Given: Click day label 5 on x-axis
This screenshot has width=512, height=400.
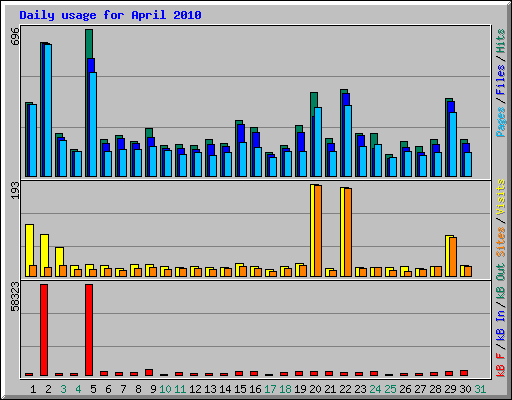Looking at the screenshot, I should tap(93, 389).
